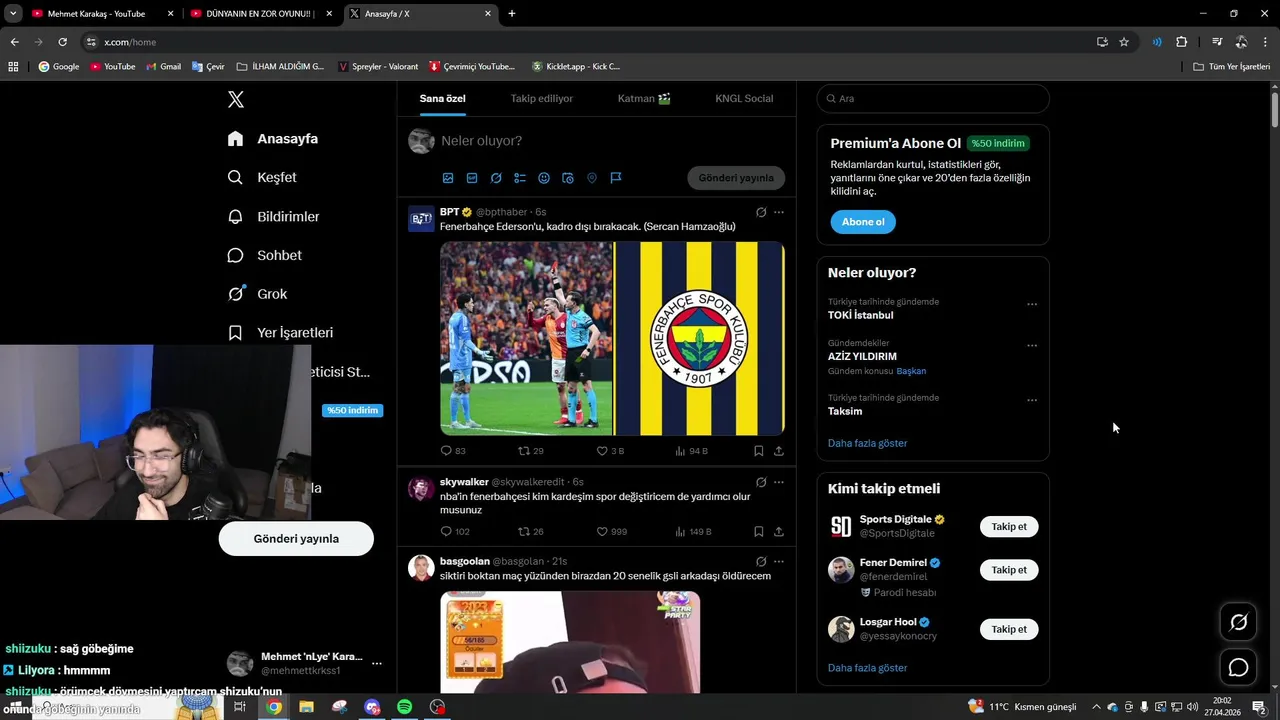1280x720 pixels.
Task: Open Tüm Yer İşaretleri bookmarks folder
Action: tap(1232, 66)
